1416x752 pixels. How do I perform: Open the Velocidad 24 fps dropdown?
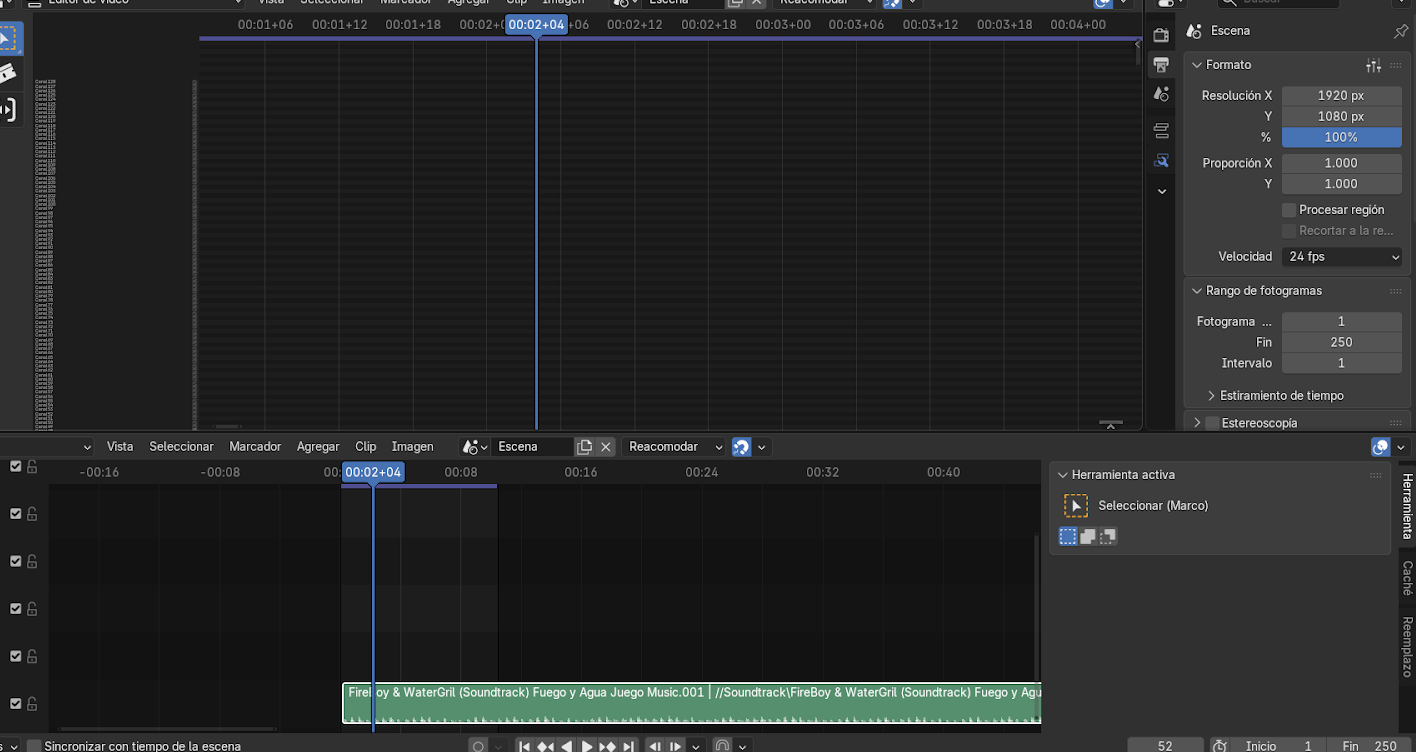click(x=1341, y=257)
